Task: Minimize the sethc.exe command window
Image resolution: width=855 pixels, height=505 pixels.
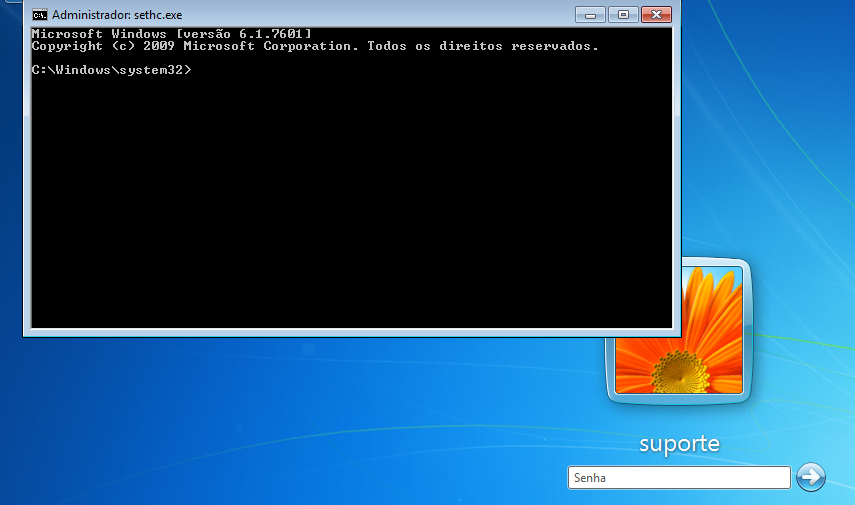Action: click(x=590, y=15)
